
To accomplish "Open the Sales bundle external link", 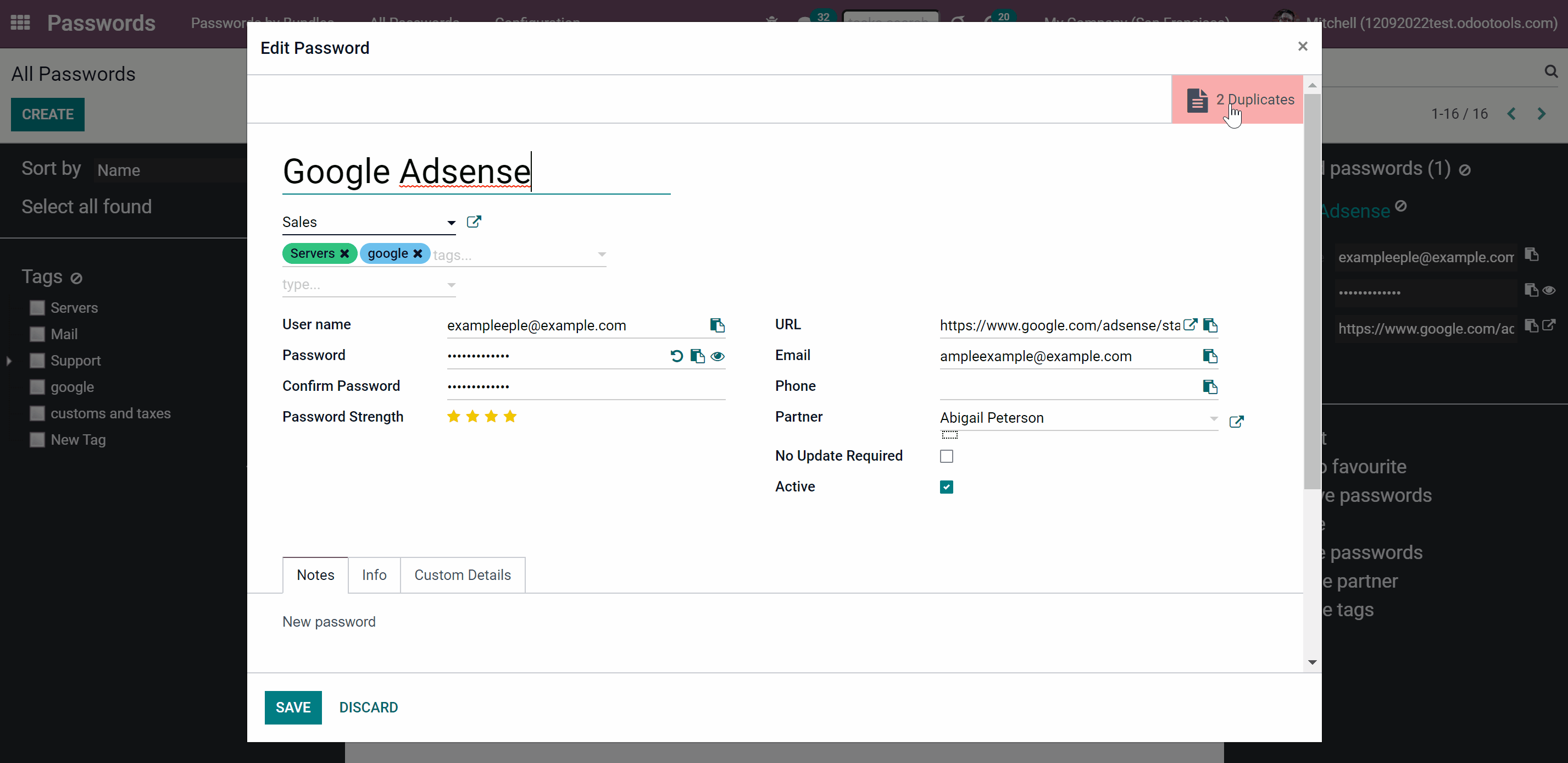I will [474, 222].
